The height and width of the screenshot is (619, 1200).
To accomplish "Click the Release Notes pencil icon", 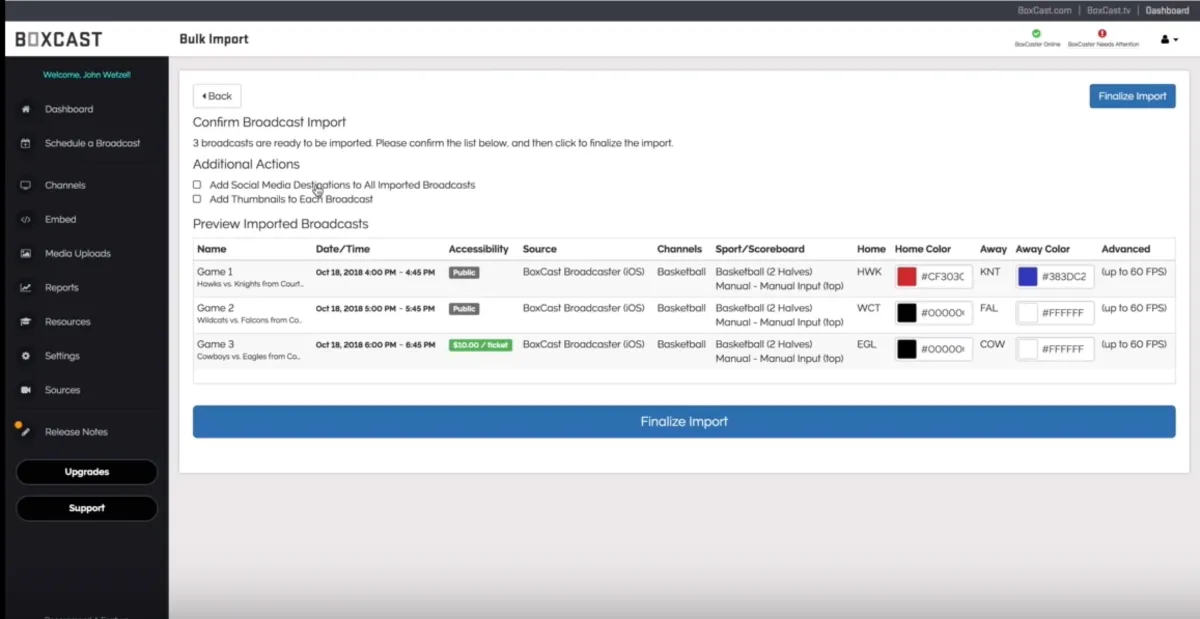I will (25, 432).
